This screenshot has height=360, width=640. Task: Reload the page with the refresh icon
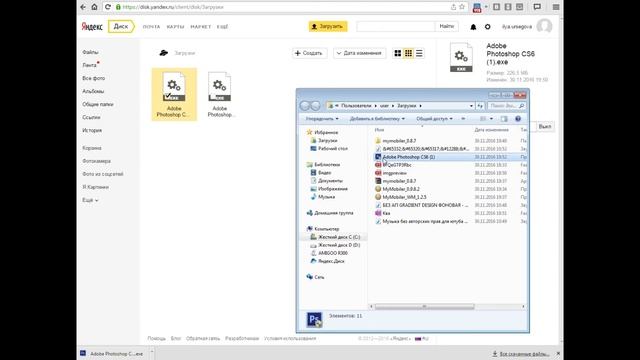tap(108, 7)
